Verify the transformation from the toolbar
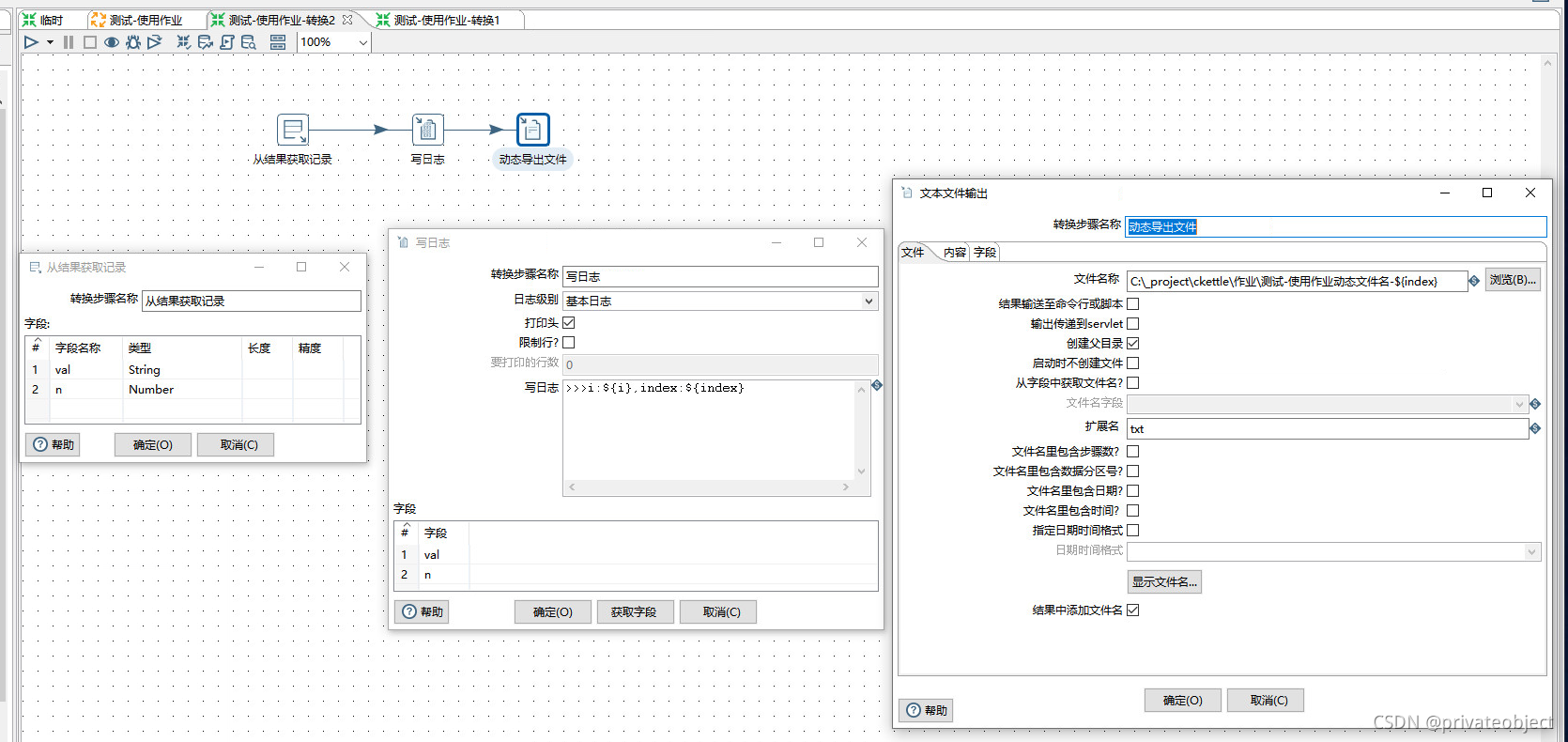 [x=184, y=42]
